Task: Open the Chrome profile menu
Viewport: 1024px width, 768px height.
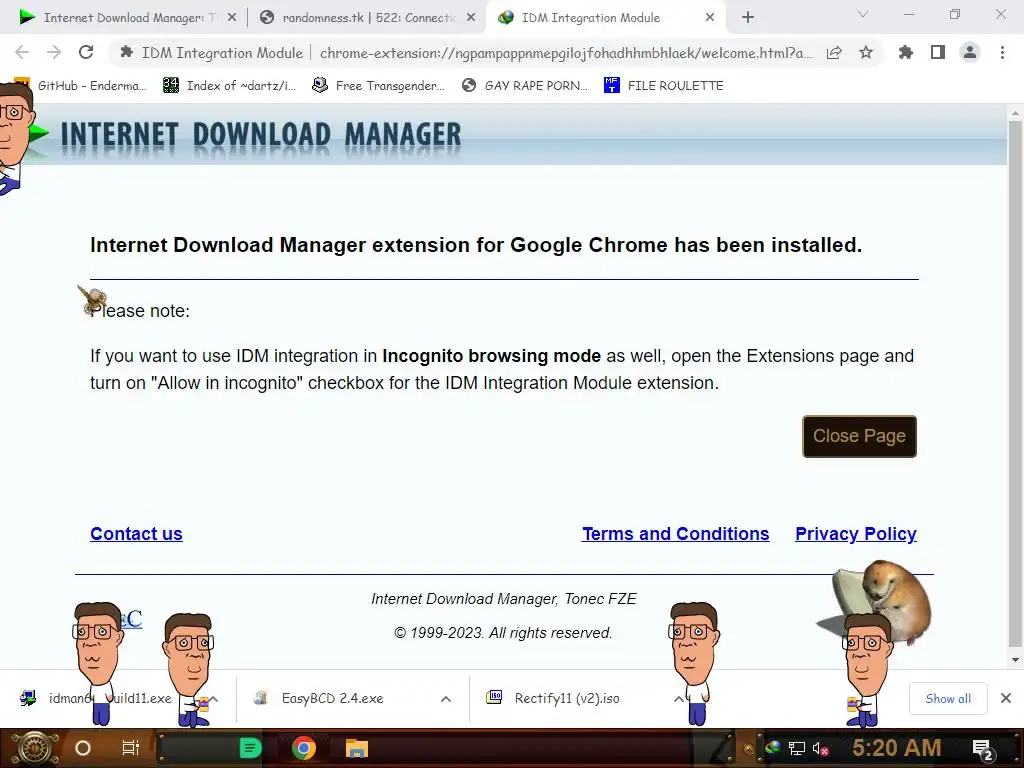Action: (970, 52)
